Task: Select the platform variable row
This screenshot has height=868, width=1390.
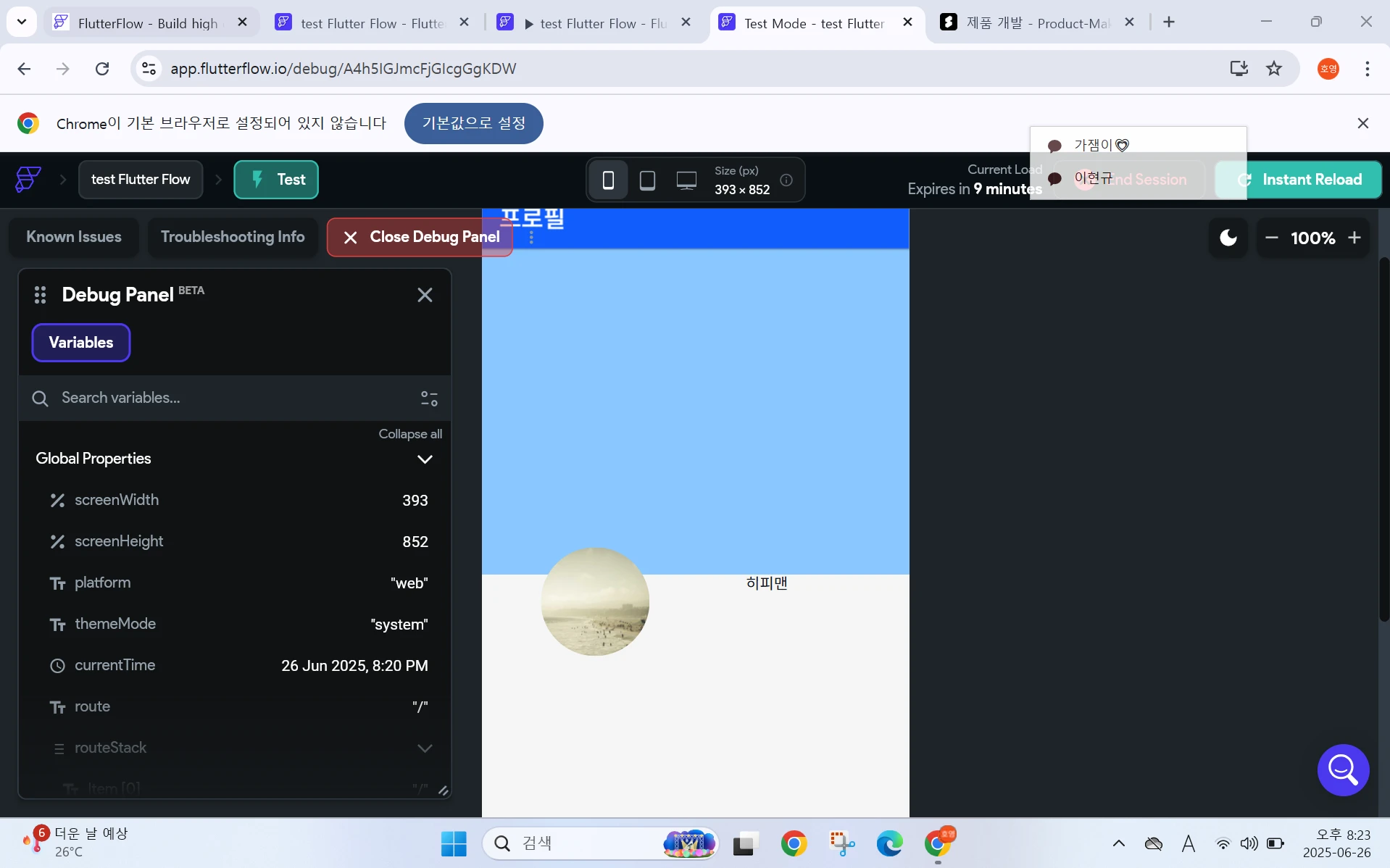Action: click(235, 583)
